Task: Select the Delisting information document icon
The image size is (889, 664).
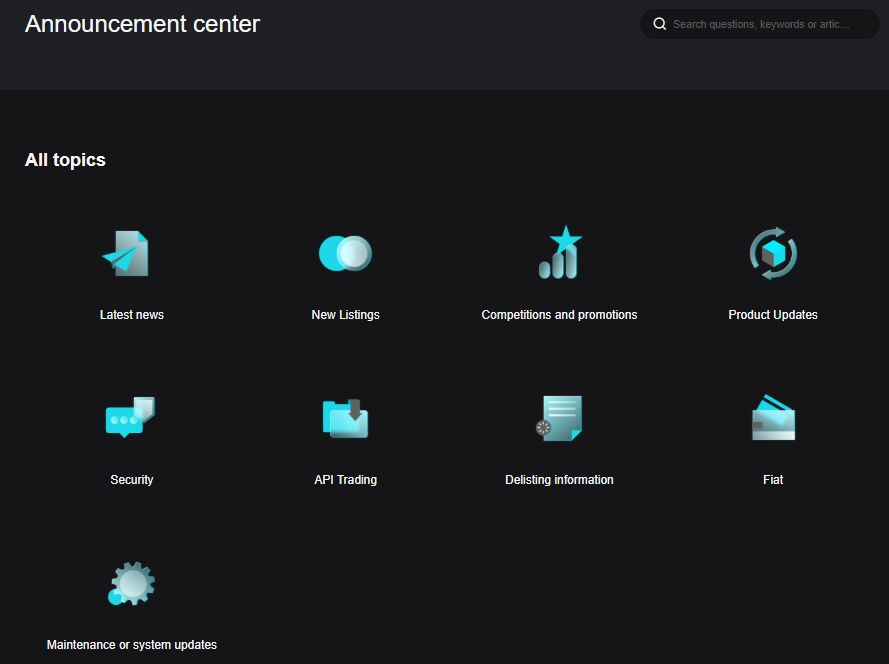Action: pos(559,418)
